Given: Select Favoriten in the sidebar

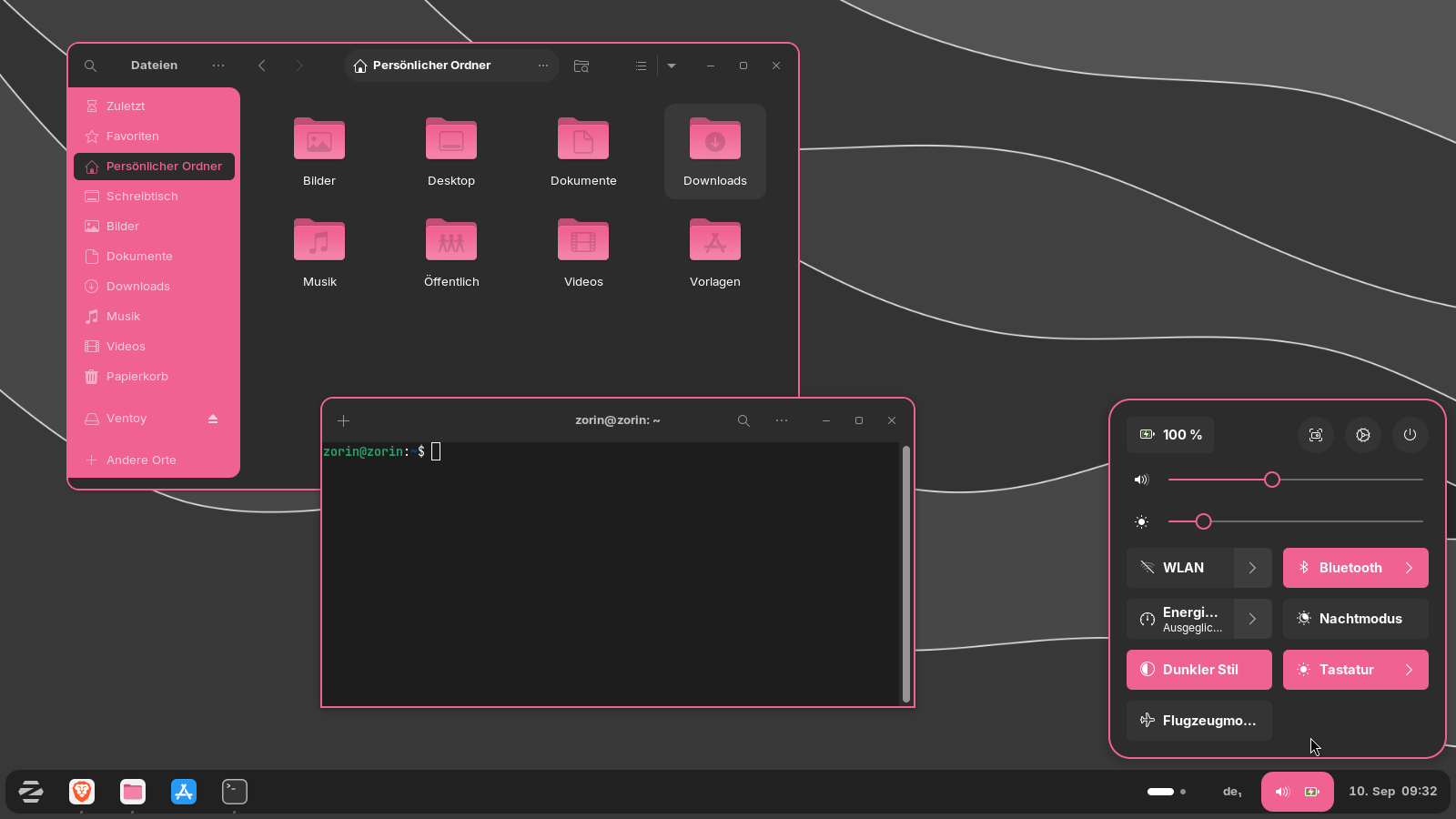Looking at the screenshot, I should pos(154,136).
